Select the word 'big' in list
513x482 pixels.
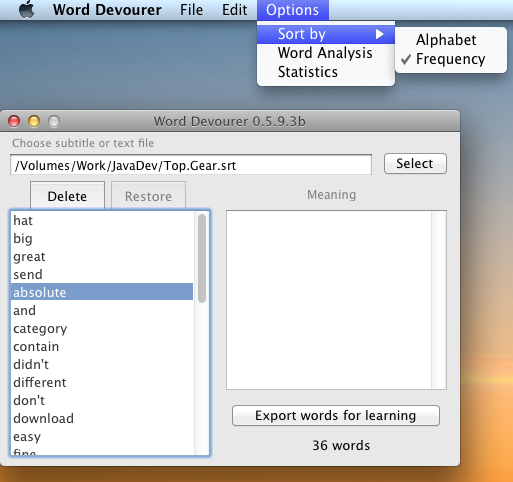pos(102,239)
